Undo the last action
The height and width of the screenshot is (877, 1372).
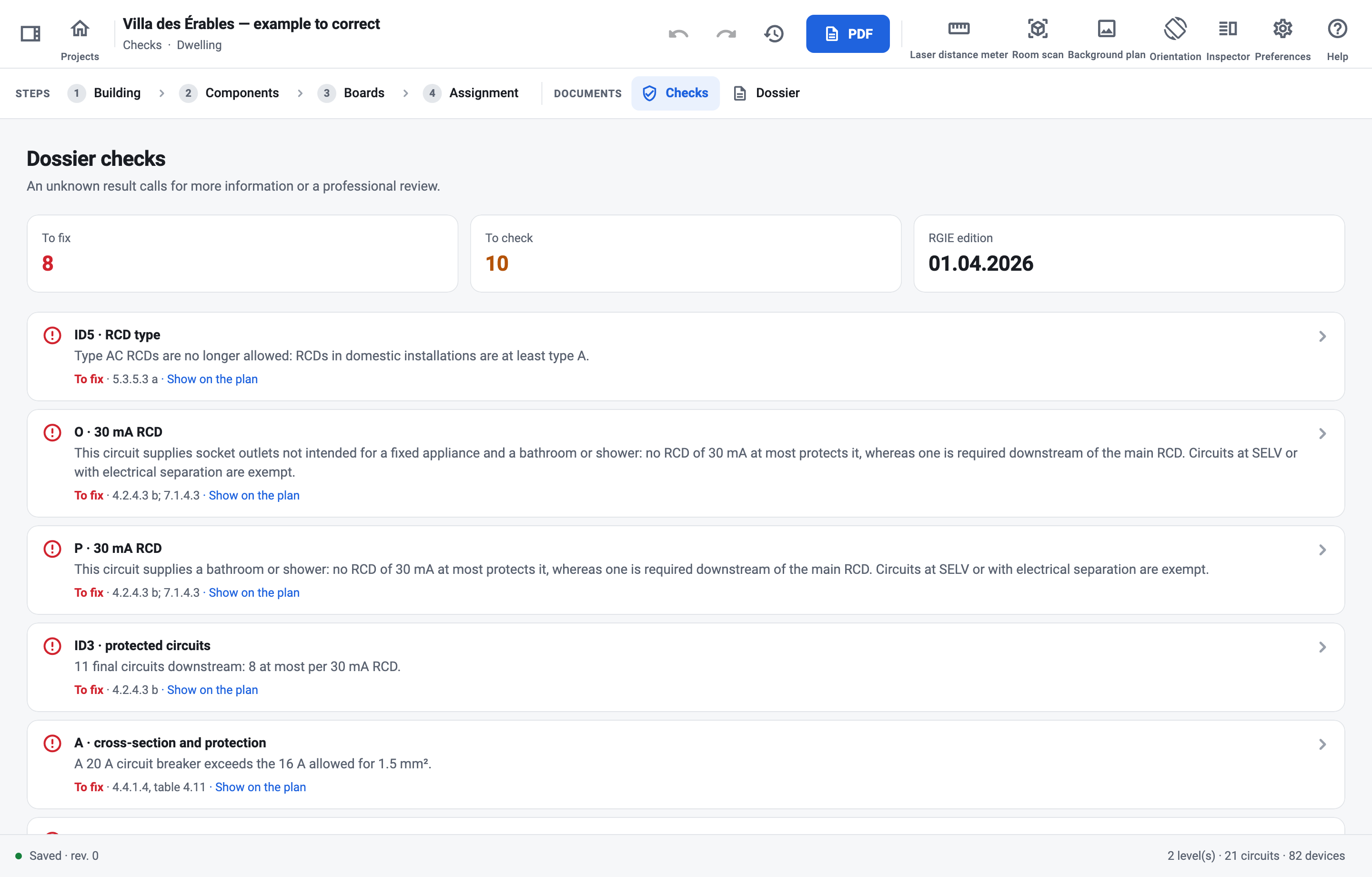click(678, 34)
